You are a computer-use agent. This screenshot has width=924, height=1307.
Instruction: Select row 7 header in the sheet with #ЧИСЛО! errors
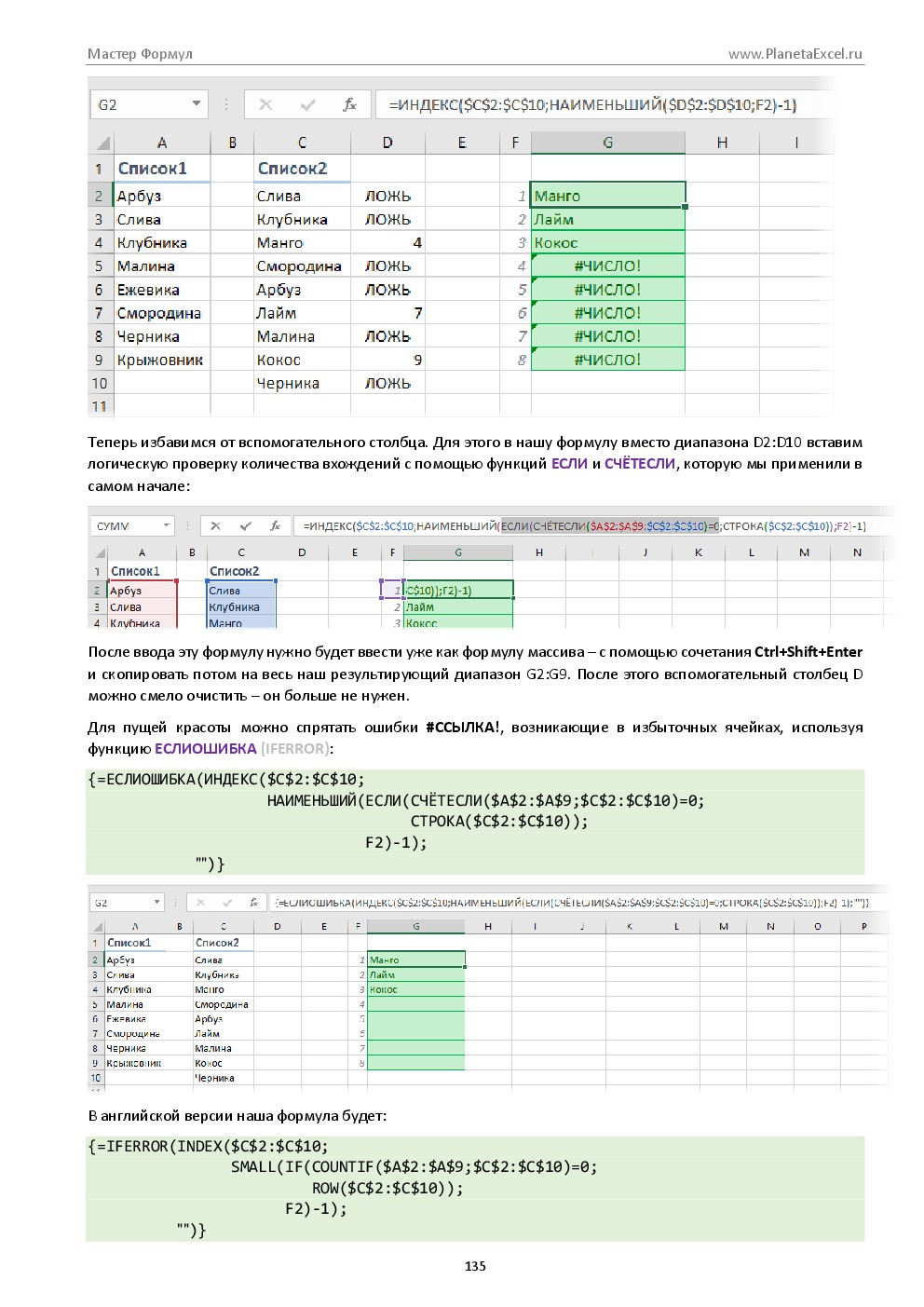99,313
